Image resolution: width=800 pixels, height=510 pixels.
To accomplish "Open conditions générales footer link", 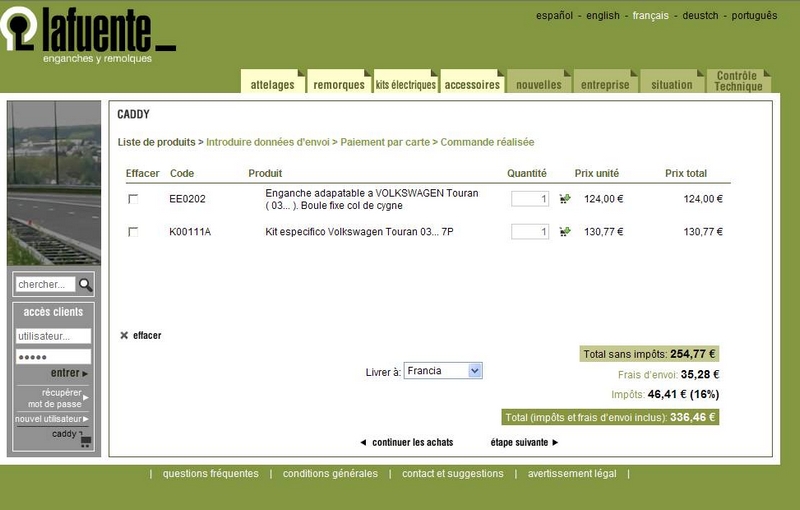I will pos(330,473).
